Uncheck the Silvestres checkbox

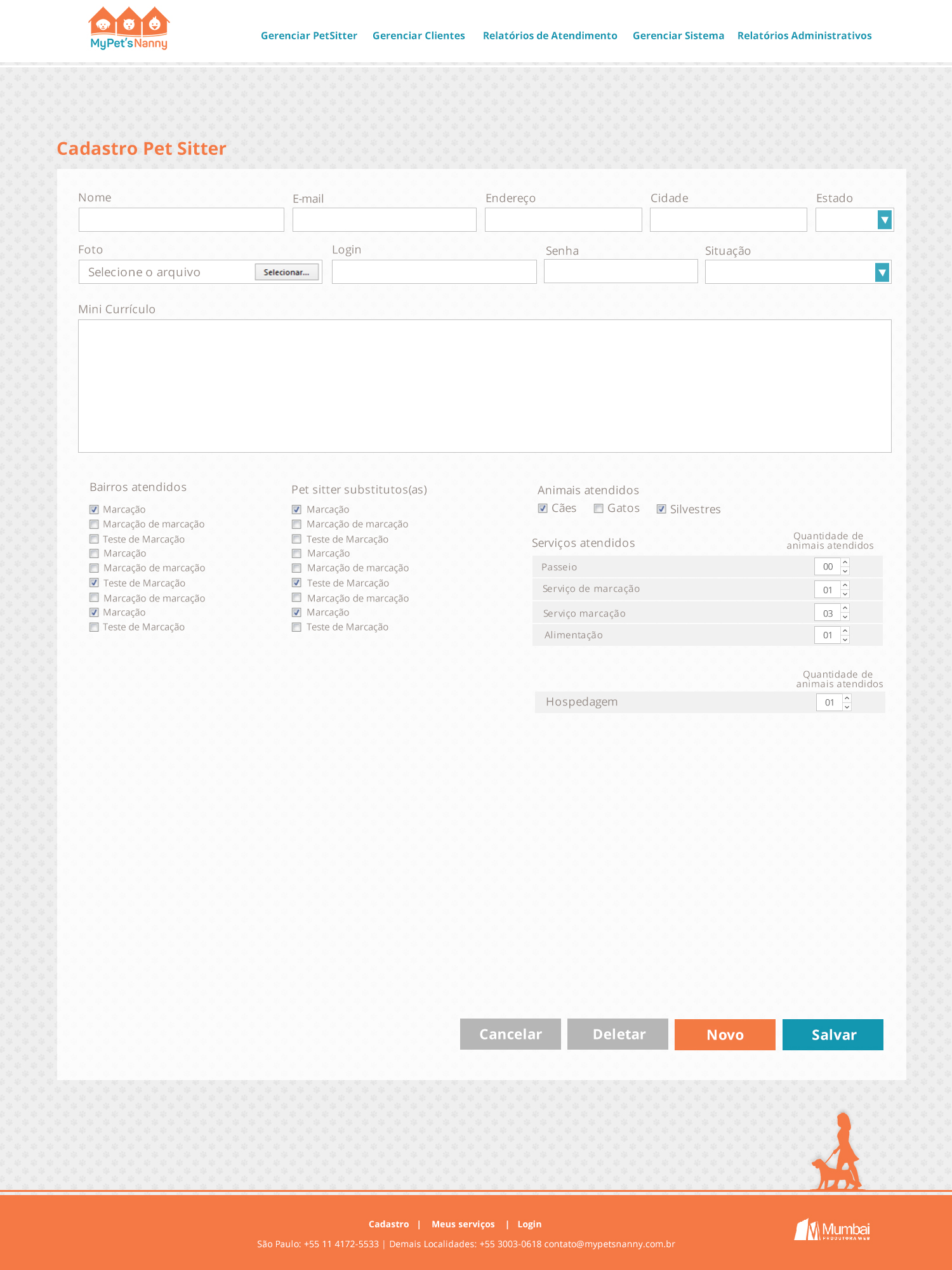point(661,509)
